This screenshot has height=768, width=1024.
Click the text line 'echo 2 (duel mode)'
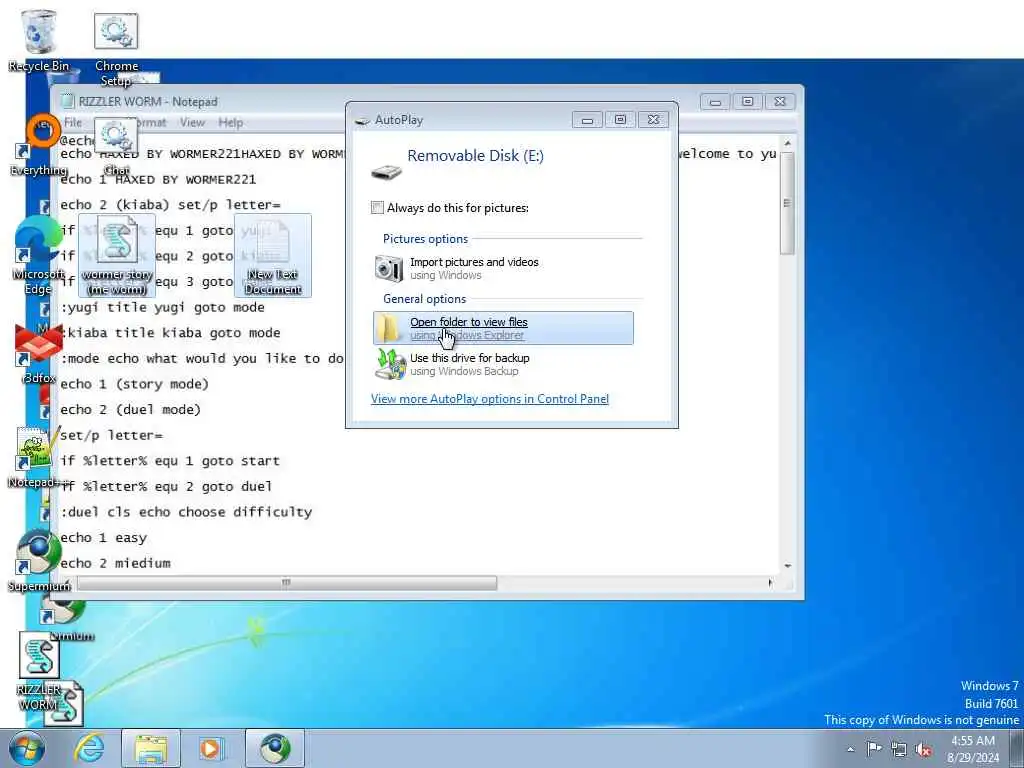pos(131,409)
